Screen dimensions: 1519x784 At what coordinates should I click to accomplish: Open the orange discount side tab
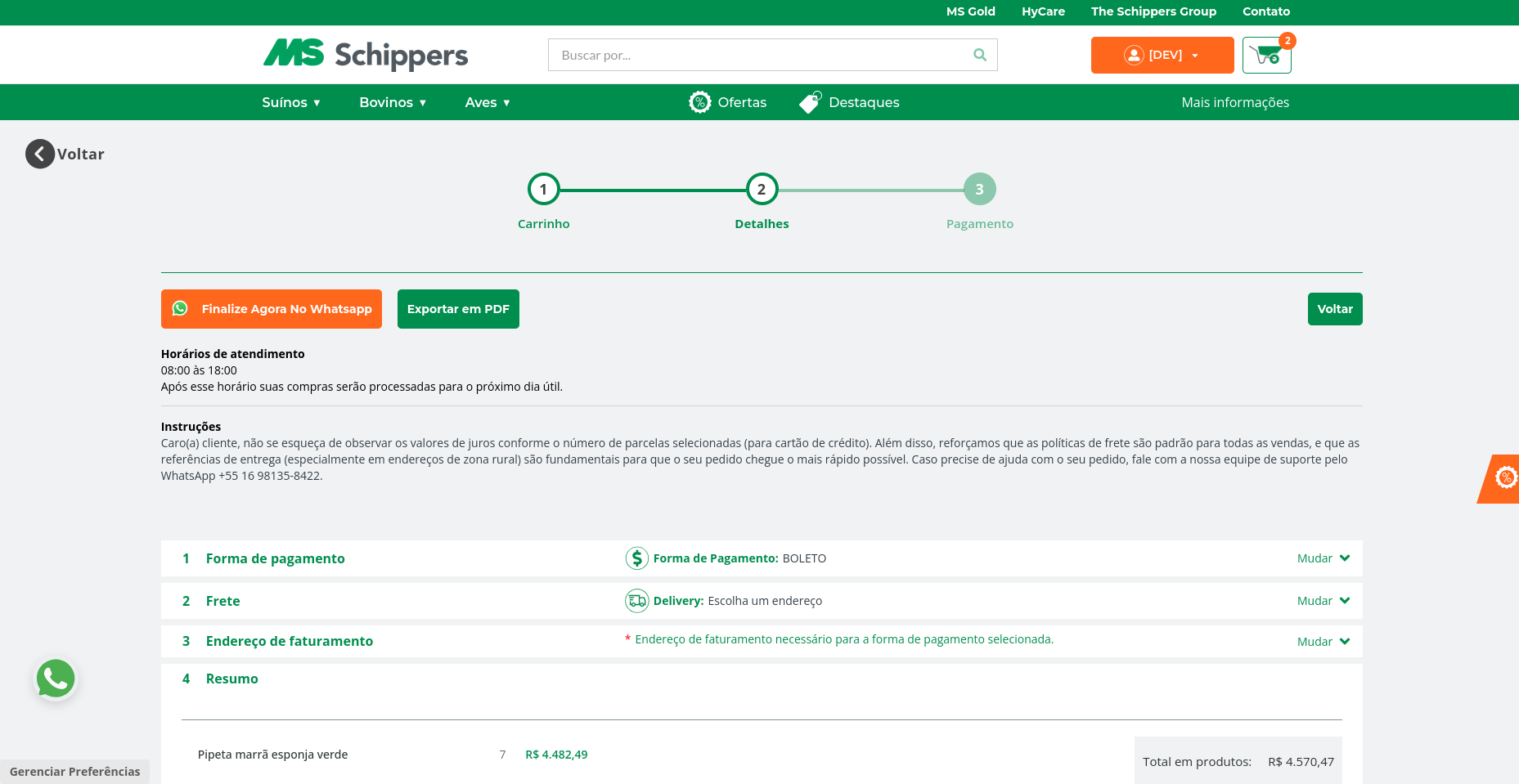pos(1503,478)
